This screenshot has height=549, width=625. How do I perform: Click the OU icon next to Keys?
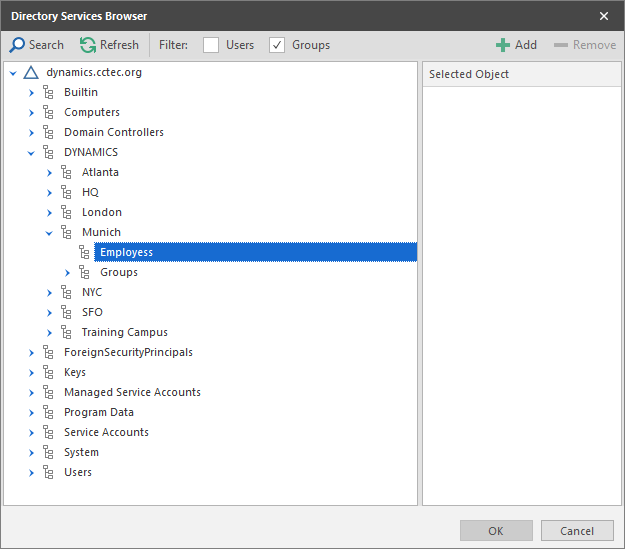(48, 372)
